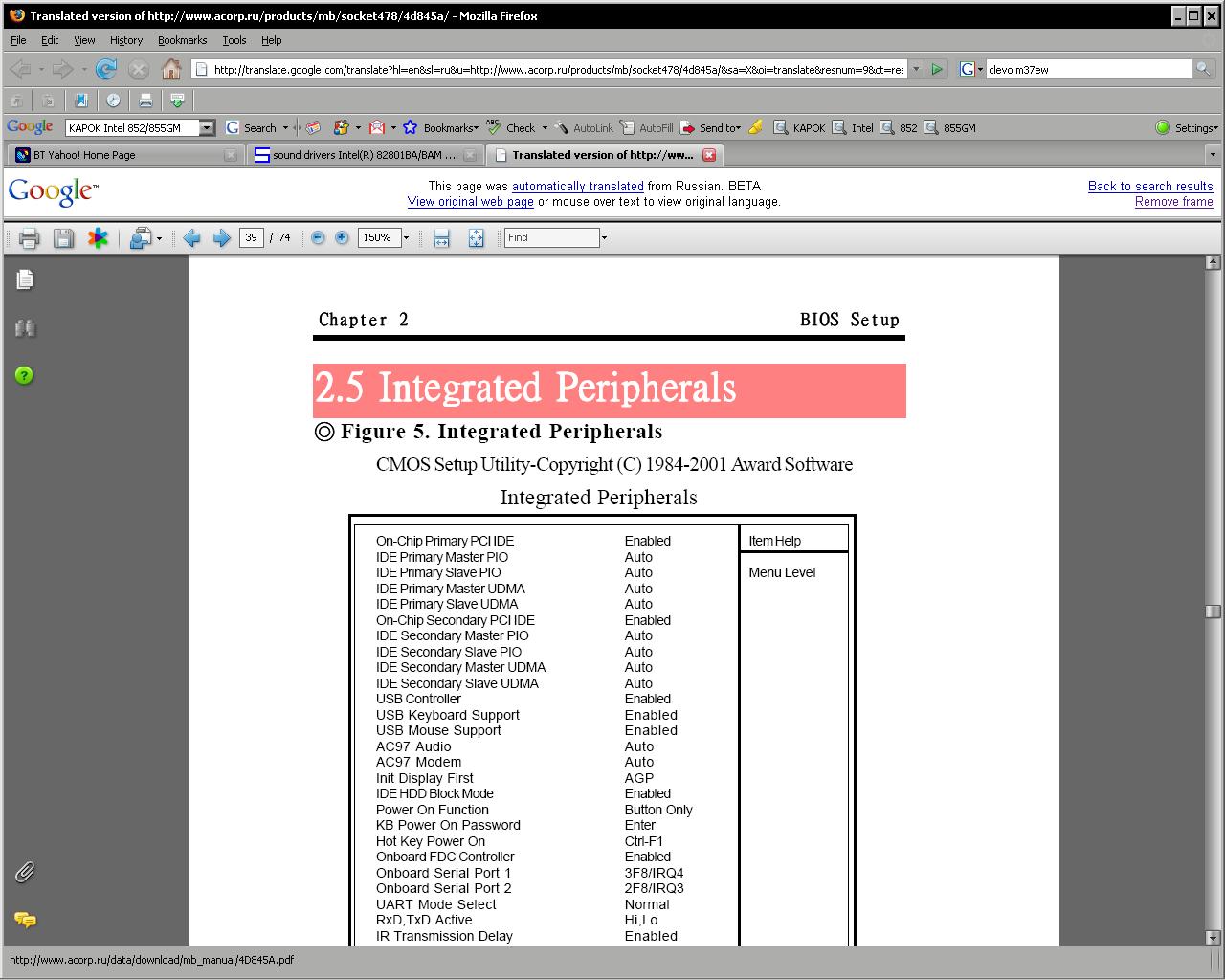Click the automatically translated link
Image resolution: width=1225 pixels, height=980 pixels.
578,186
